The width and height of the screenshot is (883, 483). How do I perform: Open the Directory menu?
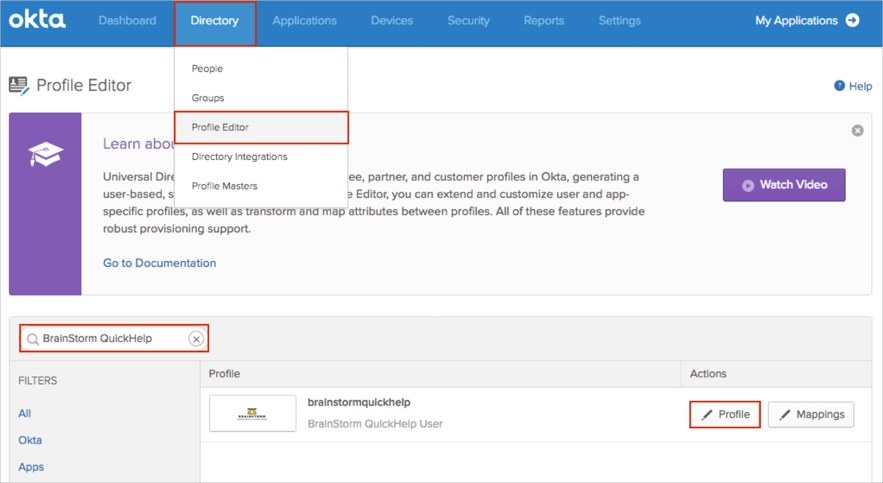tap(215, 21)
